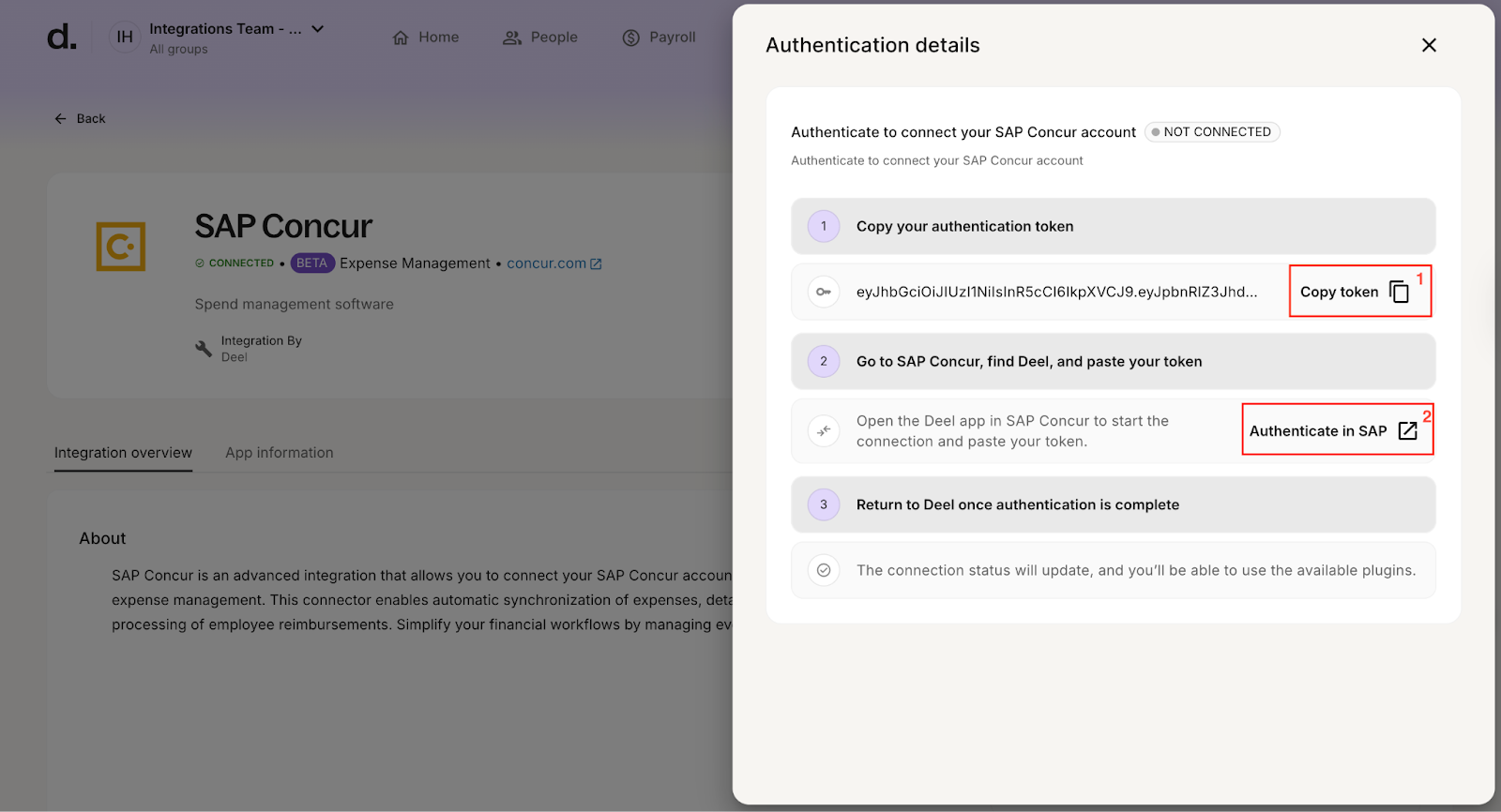Click the SAP Concur logo thumbnail
The height and width of the screenshot is (812, 1501).
pyautogui.click(x=121, y=247)
